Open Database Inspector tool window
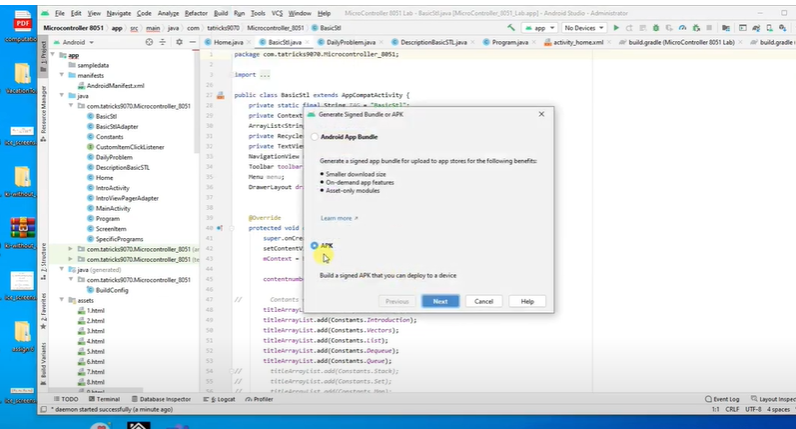796x429 pixels. point(163,399)
